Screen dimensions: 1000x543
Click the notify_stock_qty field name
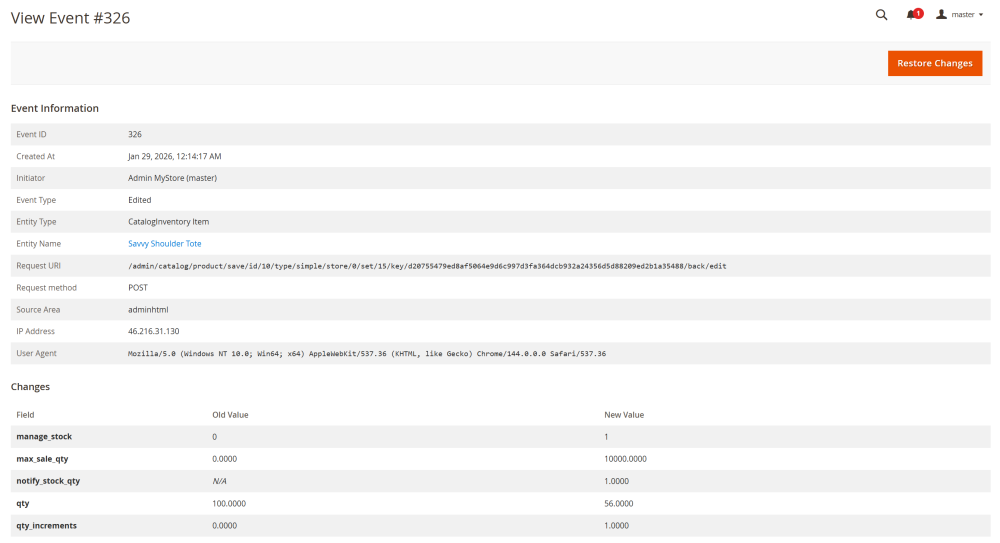48,481
